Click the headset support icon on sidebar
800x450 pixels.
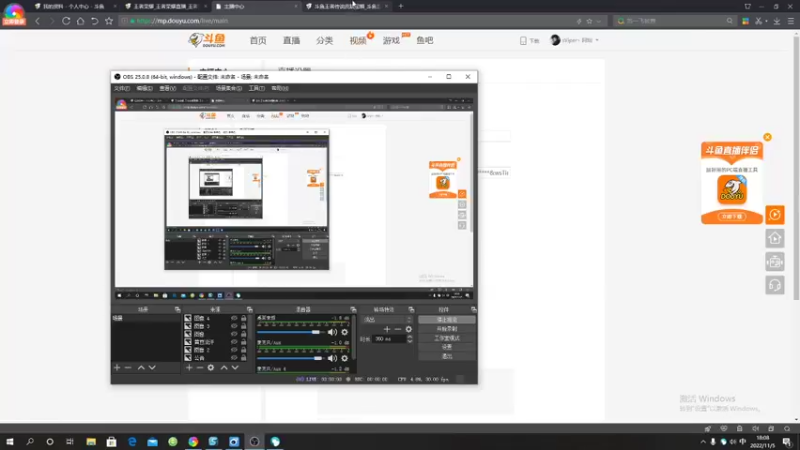774,285
